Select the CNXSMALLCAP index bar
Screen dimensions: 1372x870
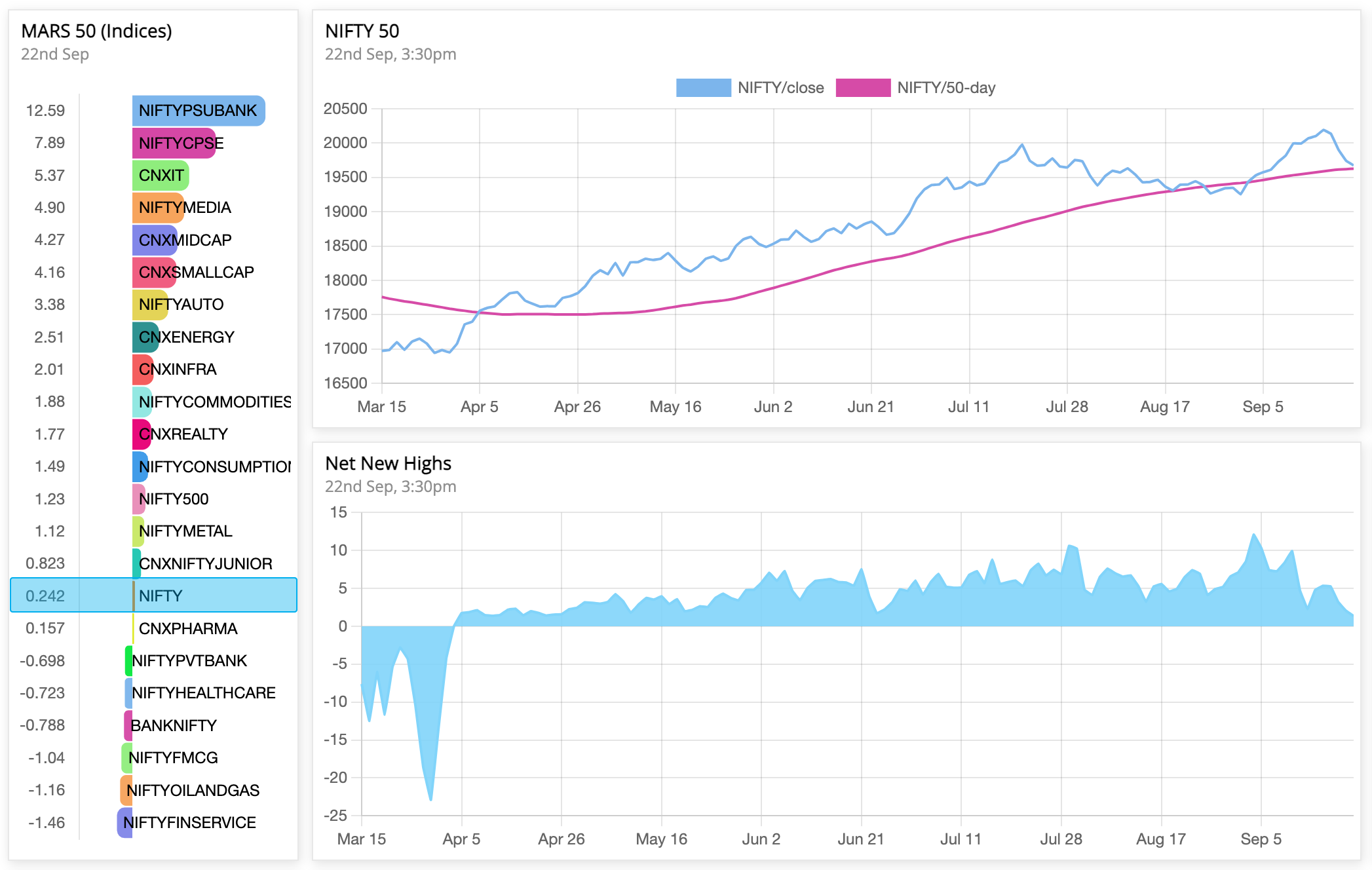click(154, 273)
